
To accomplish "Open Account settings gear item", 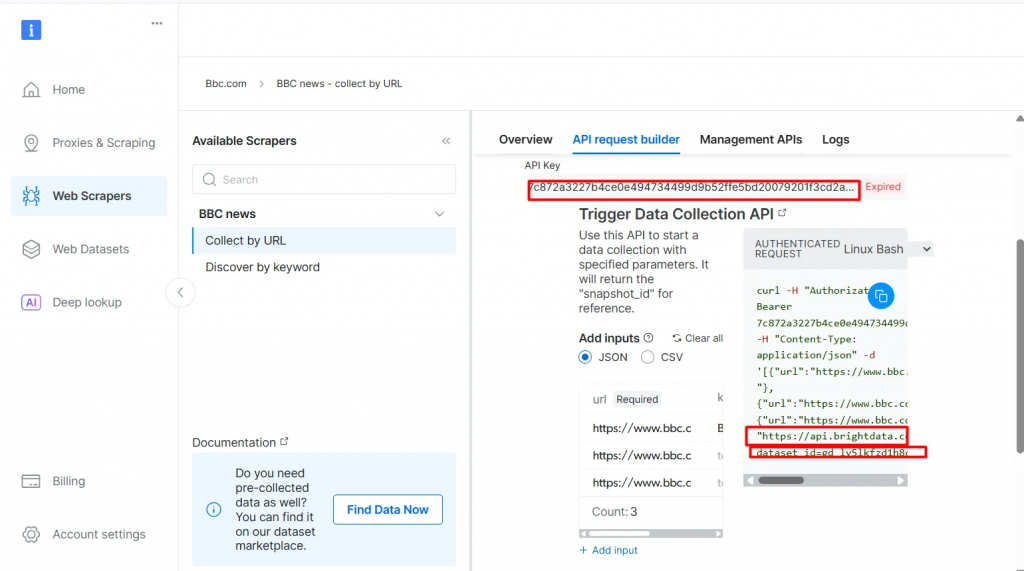I will (x=98, y=534).
